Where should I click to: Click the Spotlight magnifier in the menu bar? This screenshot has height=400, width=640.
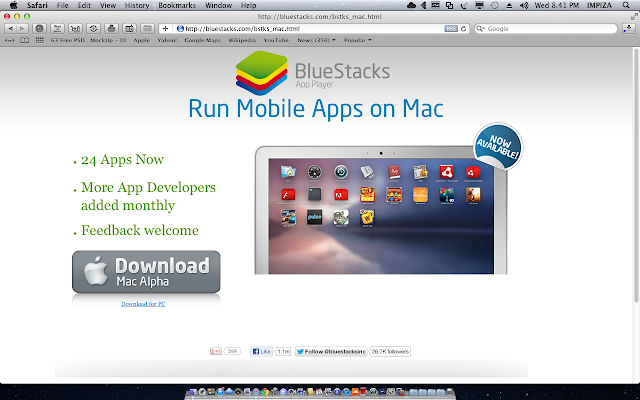(626, 5)
